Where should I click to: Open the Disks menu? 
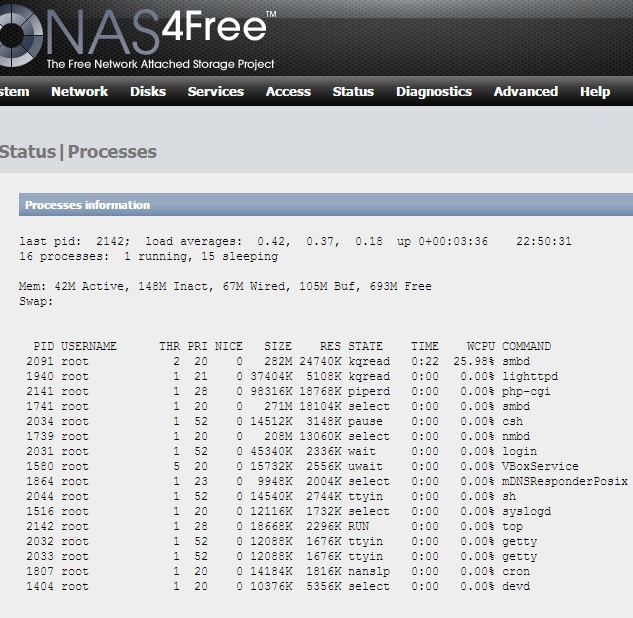pyautogui.click(x=148, y=92)
